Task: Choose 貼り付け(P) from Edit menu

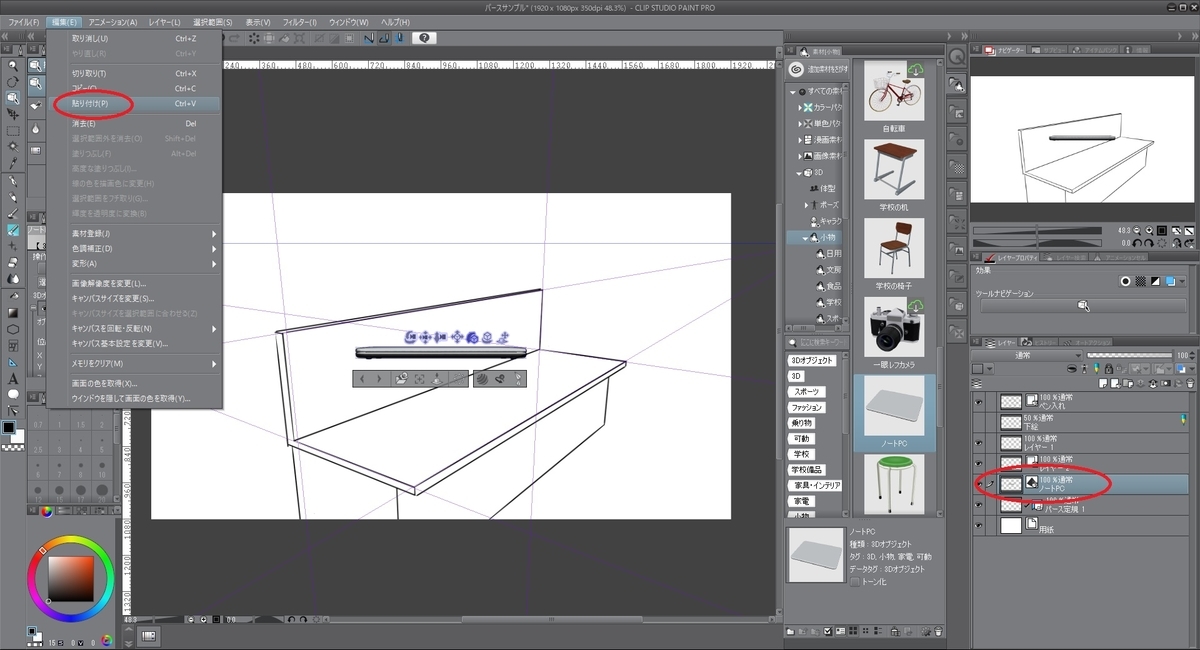Action: 134,103
